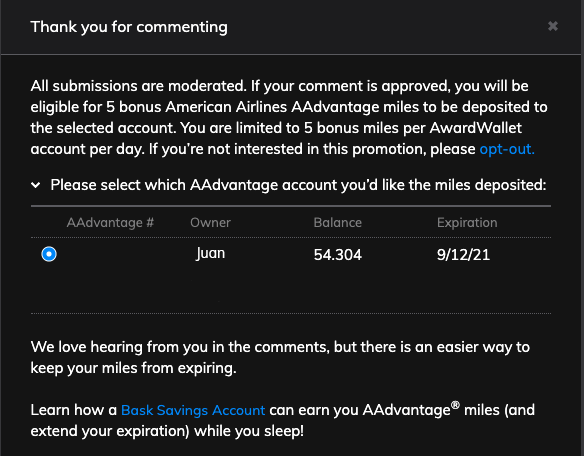This screenshot has width=584, height=456.
Task: Click the We love hearing from you paragraph
Action: pos(280,357)
